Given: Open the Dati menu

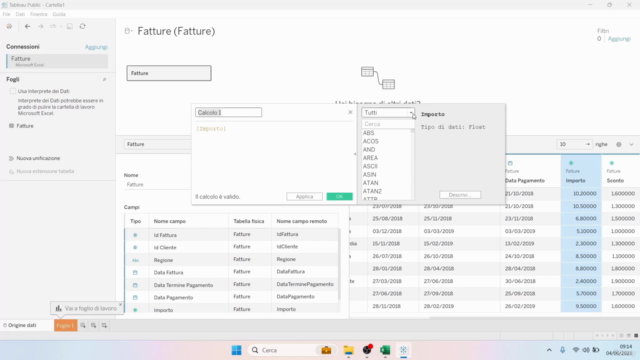Looking at the screenshot, I should tap(20, 14).
